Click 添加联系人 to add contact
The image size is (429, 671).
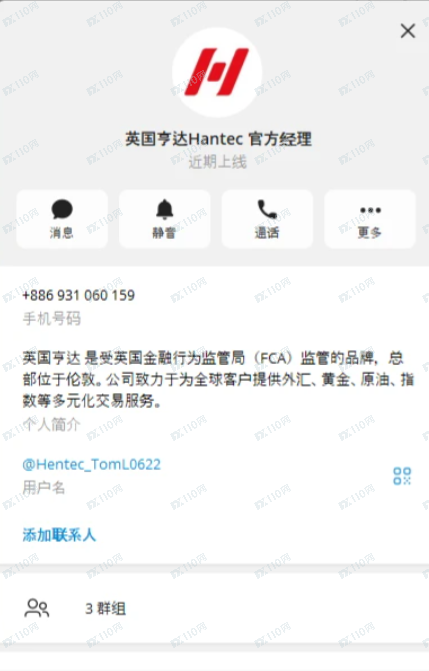point(59,535)
